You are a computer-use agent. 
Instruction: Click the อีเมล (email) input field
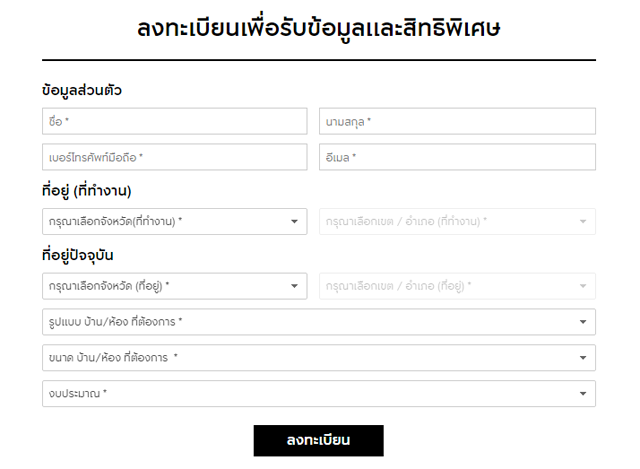457,157
